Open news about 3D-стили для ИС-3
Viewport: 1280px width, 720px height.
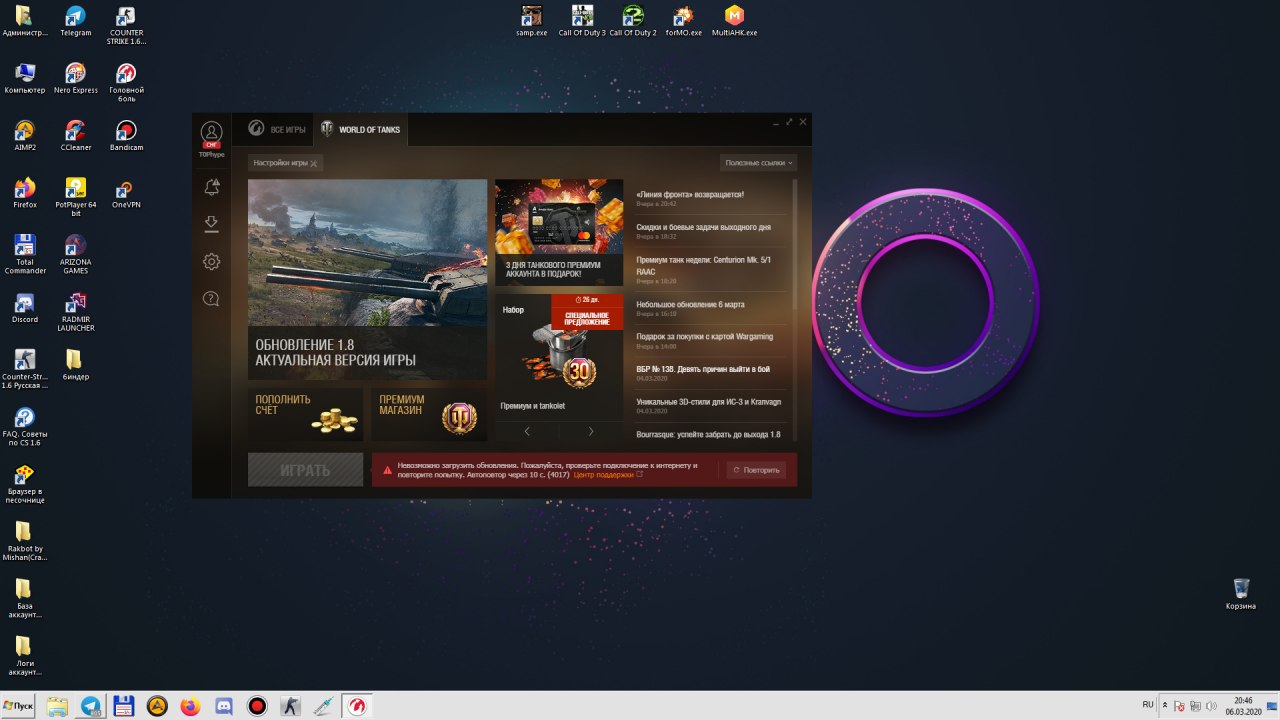coord(708,401)
